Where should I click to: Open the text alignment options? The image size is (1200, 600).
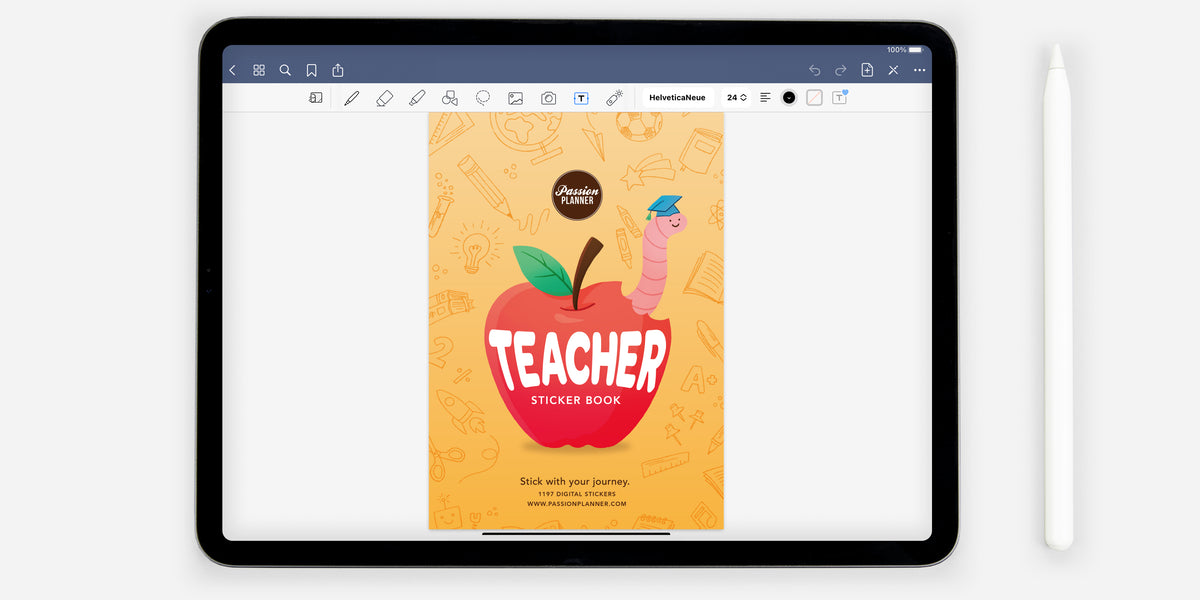click(764, 97)
